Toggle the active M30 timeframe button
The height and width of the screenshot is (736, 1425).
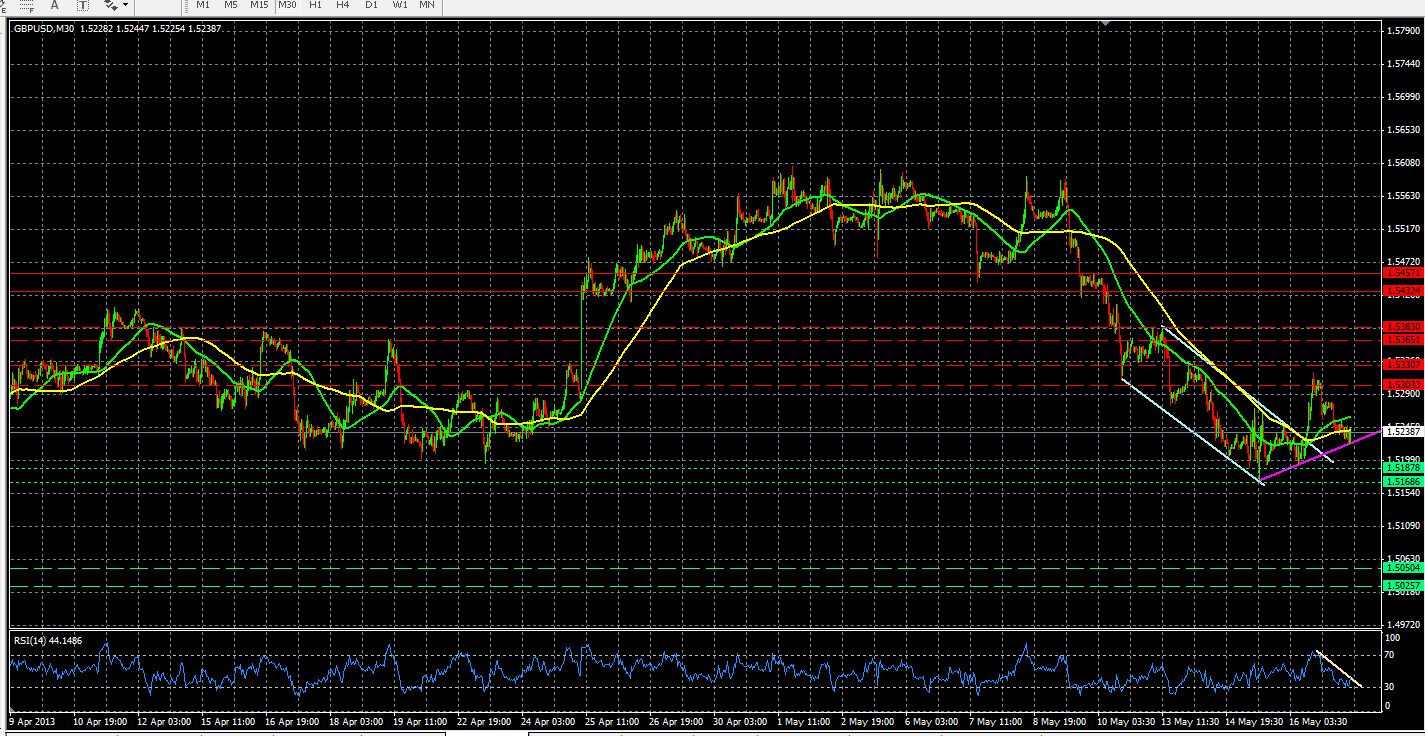[x=287, y=5]
